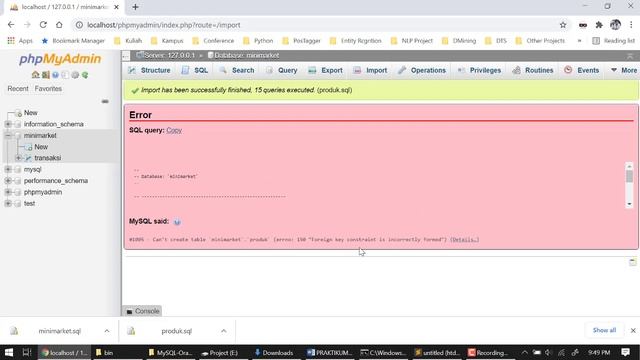This screenshot has width=640, height=360.
Task: Open Reading list in bookmarks bar
Action: [x=614, y=41]
